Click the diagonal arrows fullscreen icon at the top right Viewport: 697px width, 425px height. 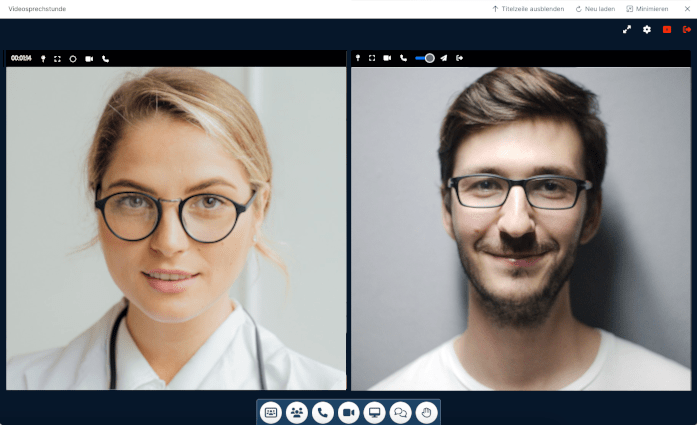(627, 29)
